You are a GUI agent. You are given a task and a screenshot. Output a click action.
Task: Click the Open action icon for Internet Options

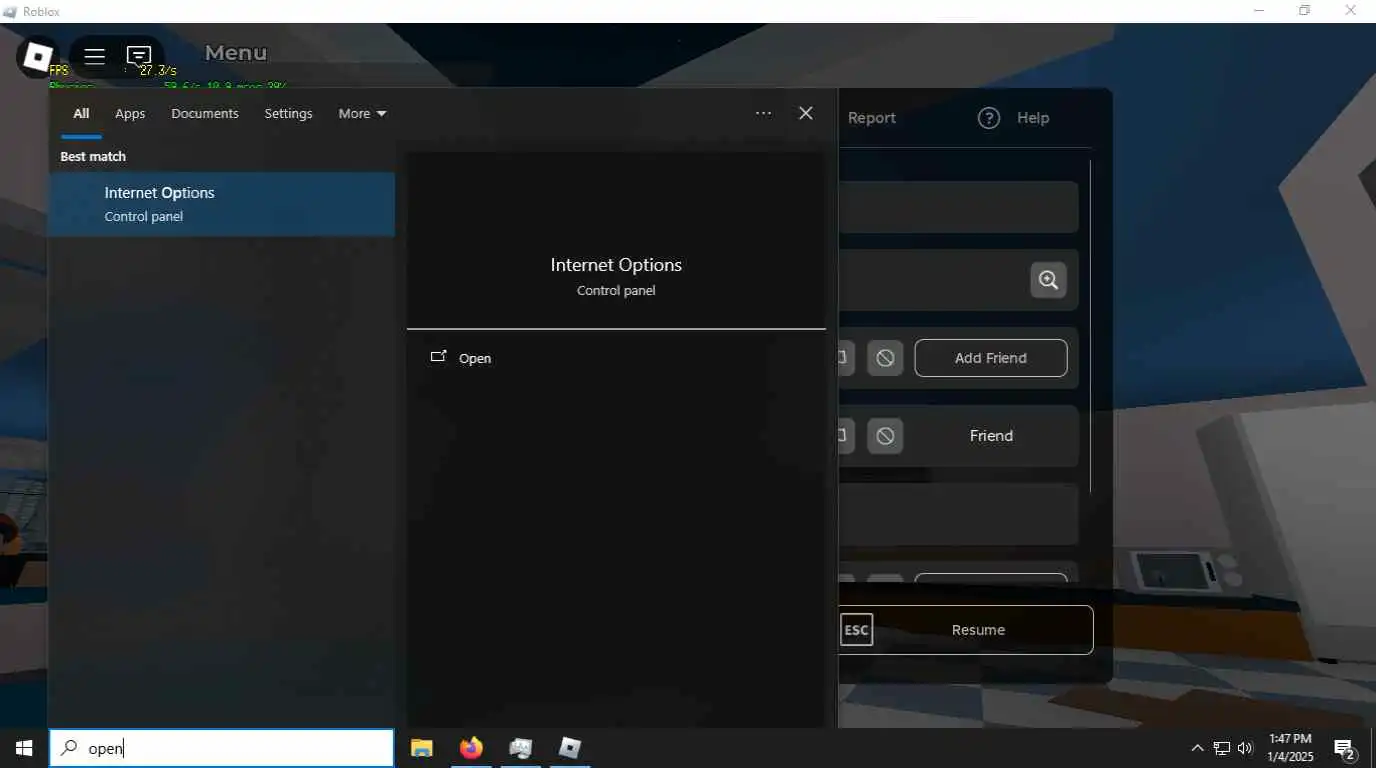(x=438, y=357)
